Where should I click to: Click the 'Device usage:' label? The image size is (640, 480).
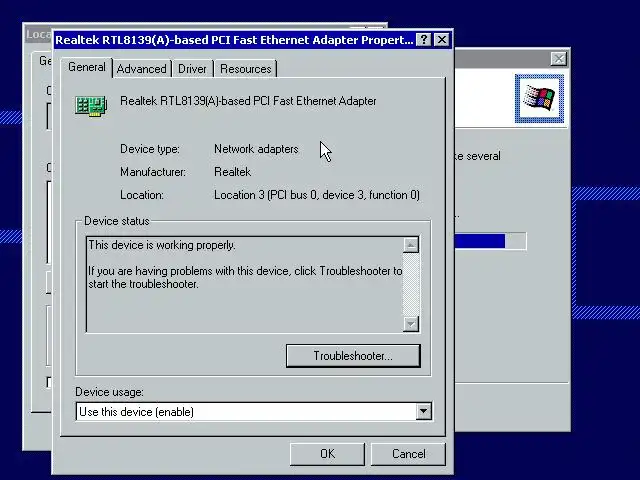[109, 392]
